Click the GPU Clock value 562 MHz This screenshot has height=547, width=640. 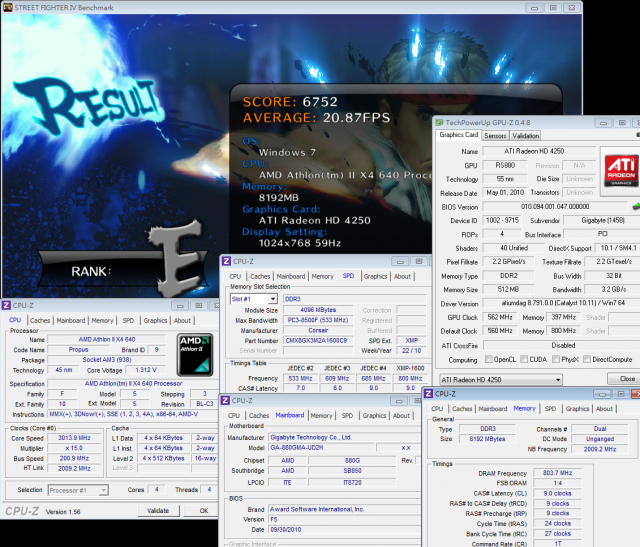point(500,317)
